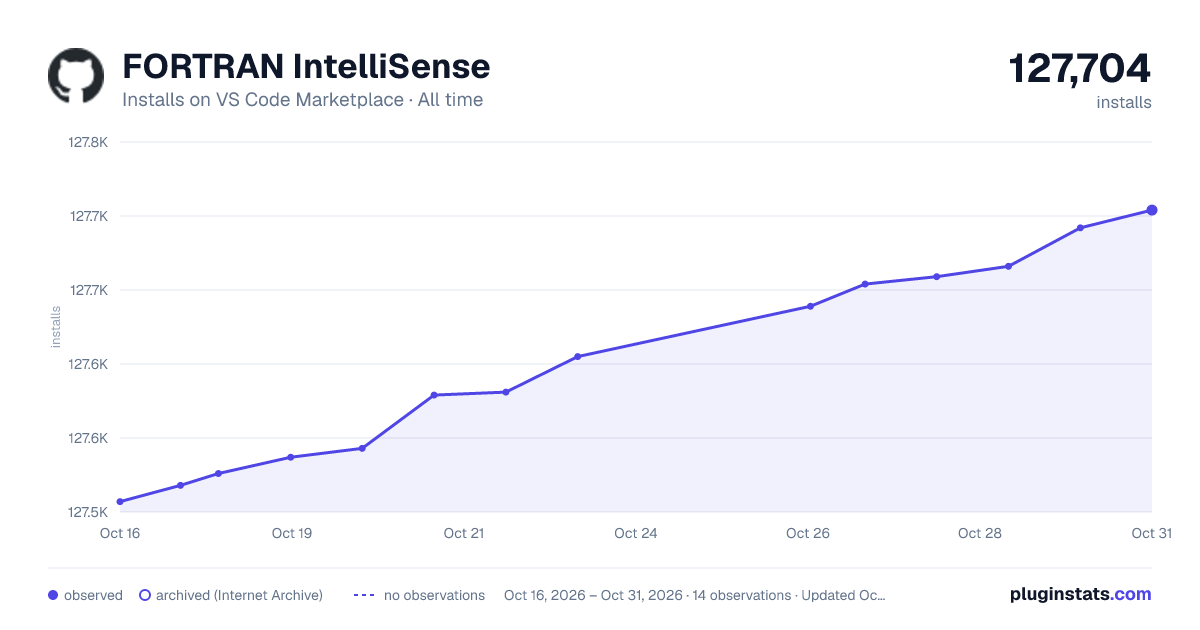The height and width of the screenshot is (630, 1200).
Task: Click the subtitle 'Installs on VS Code Marketplace · All time'
Action: [x=302, y=100]
